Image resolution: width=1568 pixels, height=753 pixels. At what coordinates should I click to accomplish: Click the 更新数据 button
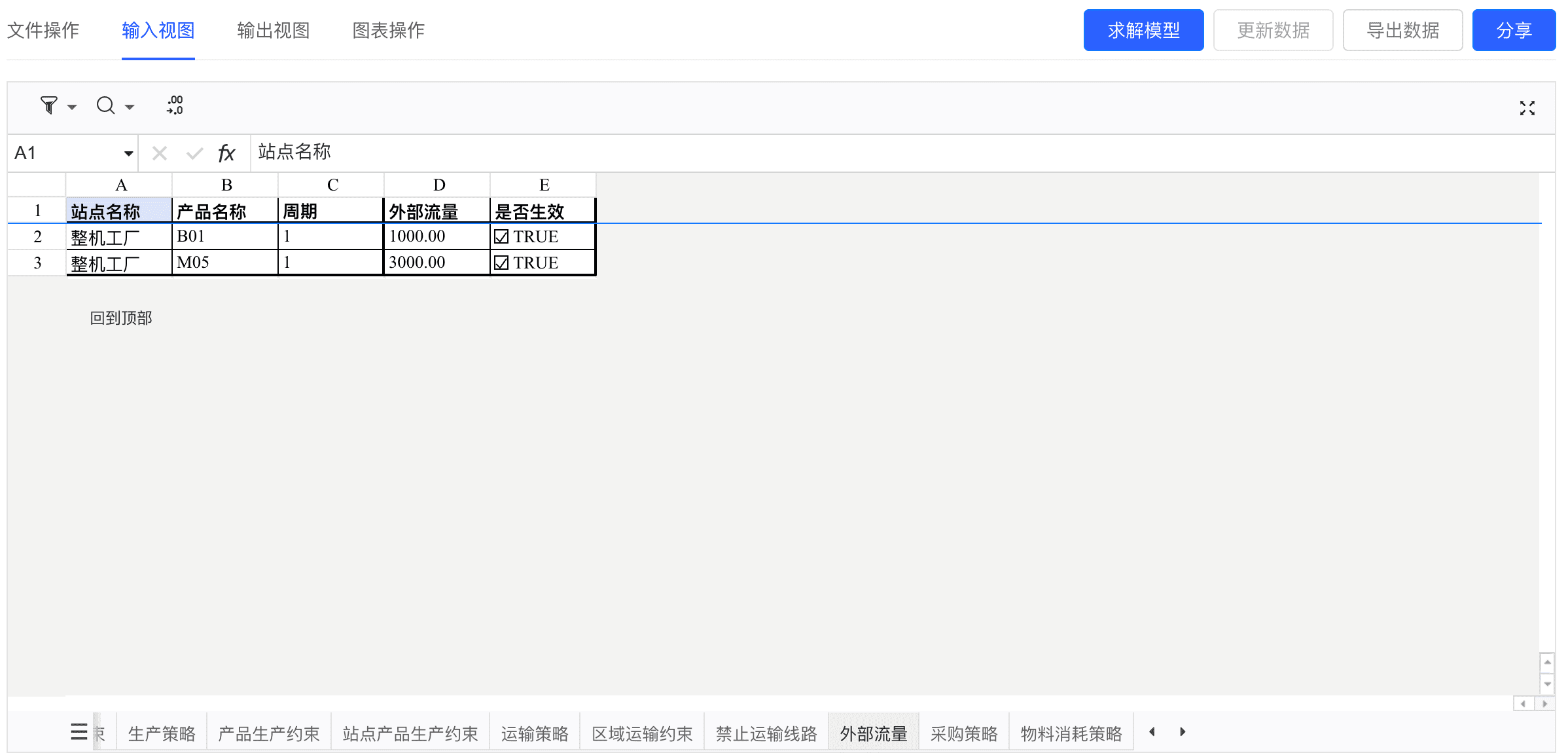pos(1273,30)
